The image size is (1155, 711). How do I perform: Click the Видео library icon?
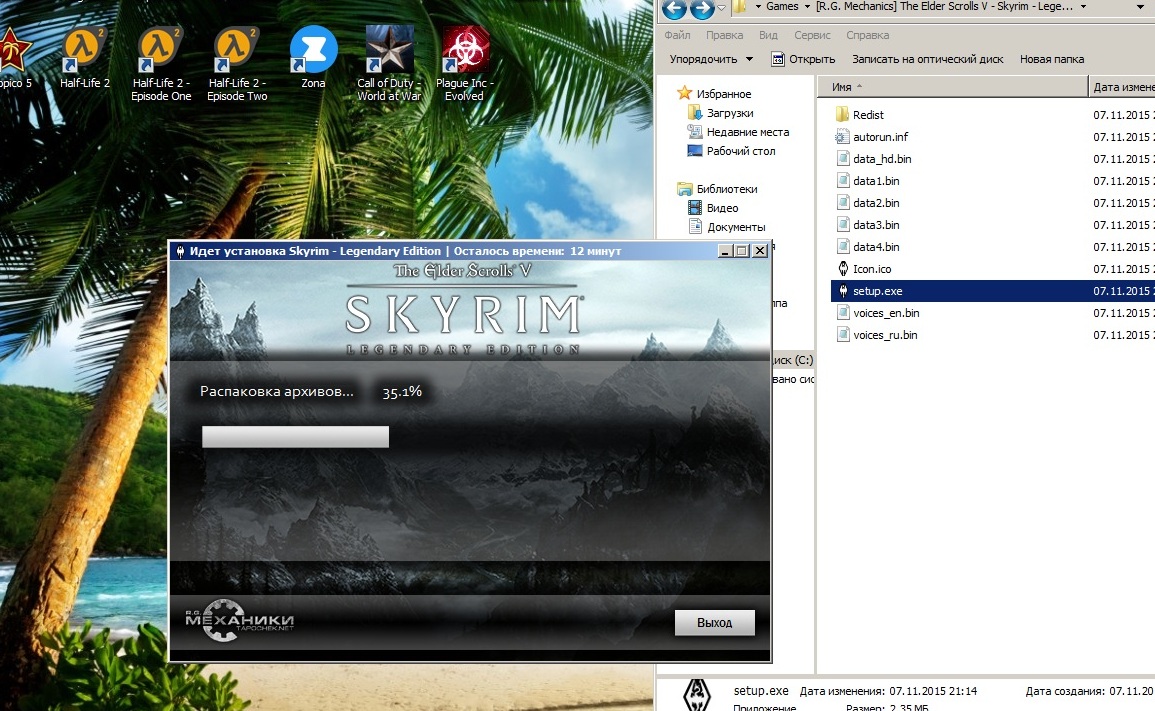click(694, 208)
